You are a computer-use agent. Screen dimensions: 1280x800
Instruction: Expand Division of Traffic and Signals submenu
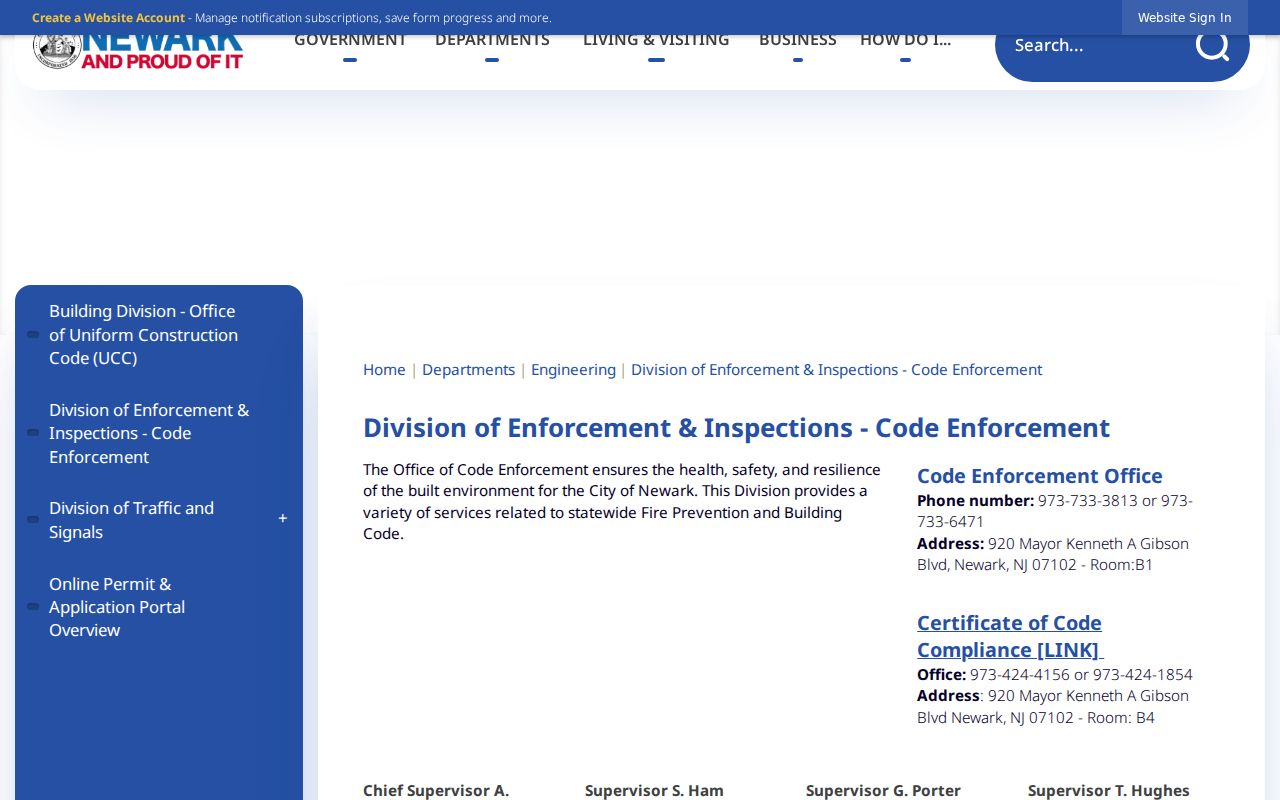coord(283,519)
